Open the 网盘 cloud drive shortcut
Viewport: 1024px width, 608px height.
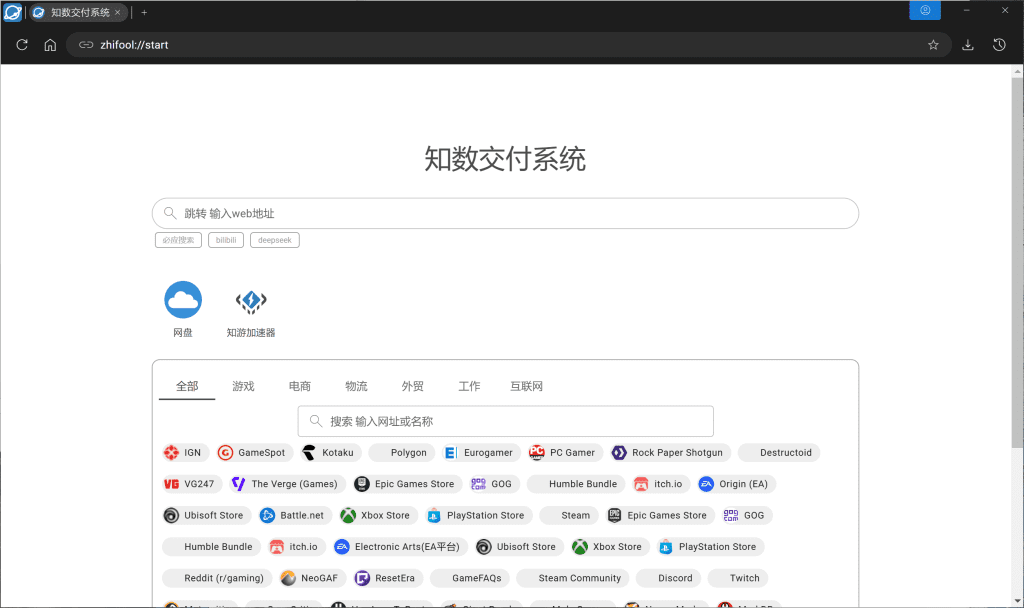pyautogui.click(x=183, y=310)
